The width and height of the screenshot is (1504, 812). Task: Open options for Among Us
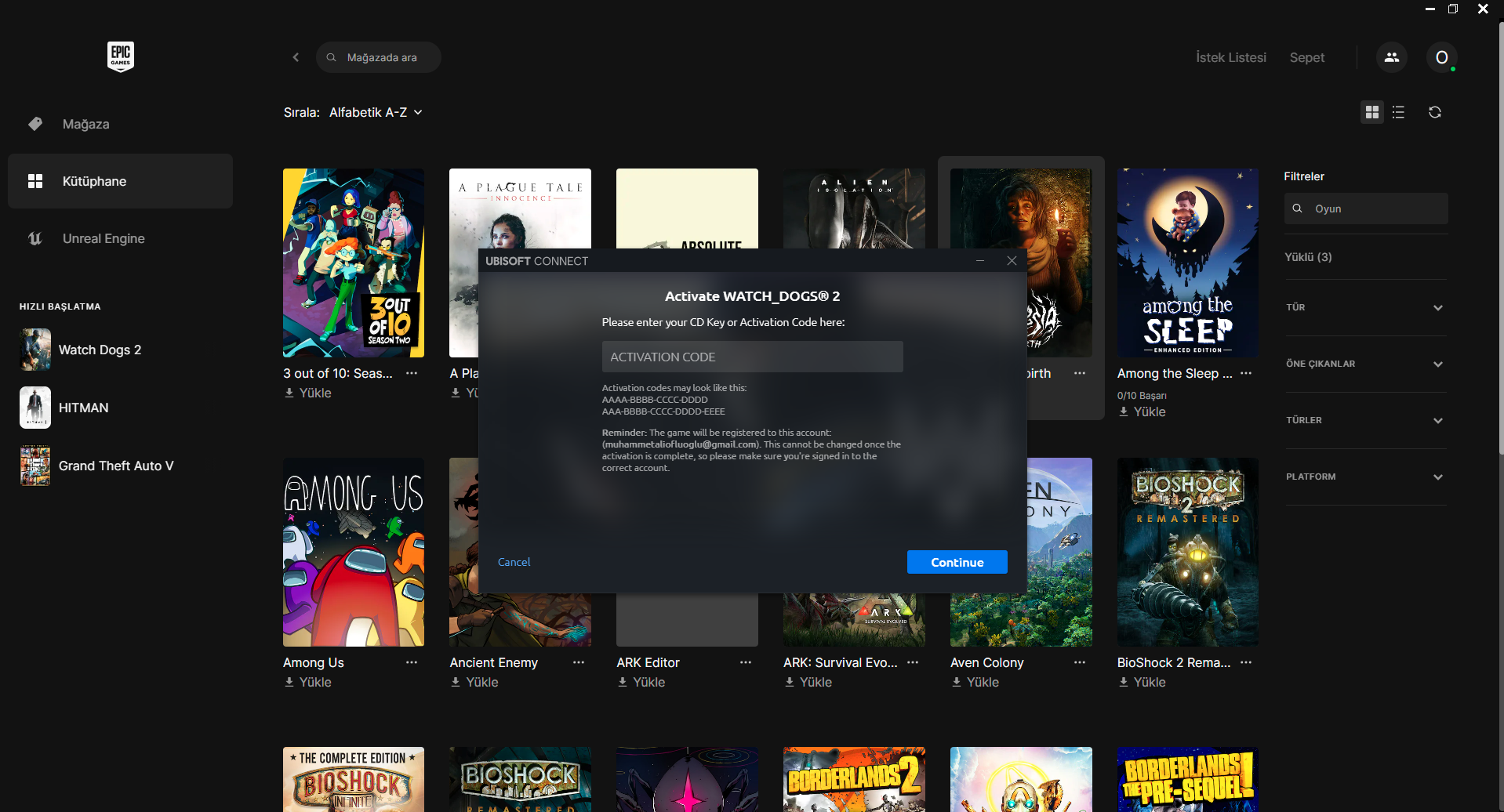coord(412,662)
